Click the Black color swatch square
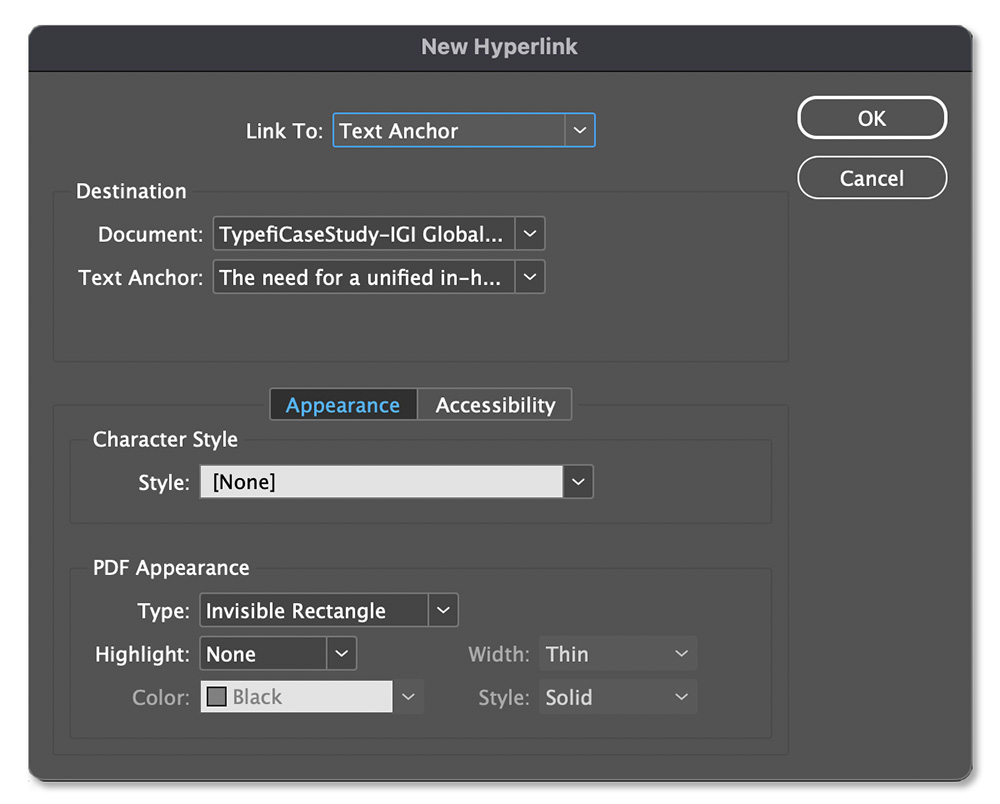Image resolution: width=1000 pixels, height=804 pixels. 217,697
